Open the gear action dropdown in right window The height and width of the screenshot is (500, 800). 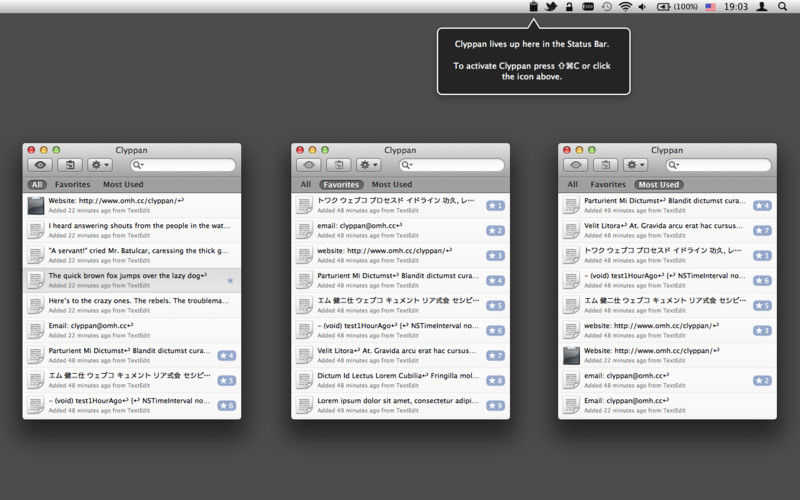(635, 165)
